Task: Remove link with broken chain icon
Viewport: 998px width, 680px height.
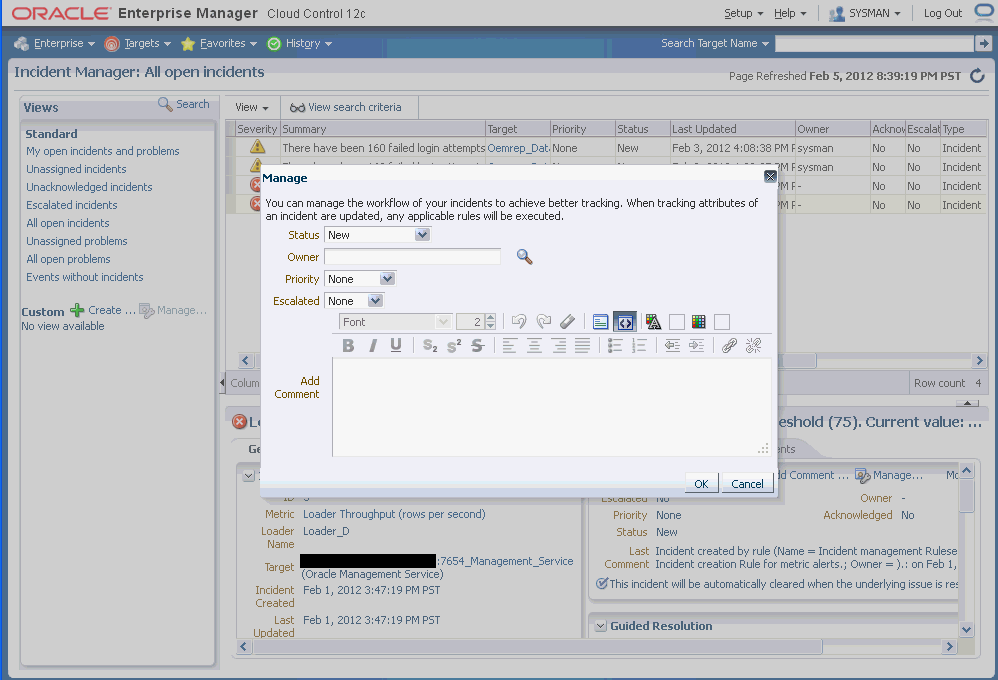Action: (754, 346)
